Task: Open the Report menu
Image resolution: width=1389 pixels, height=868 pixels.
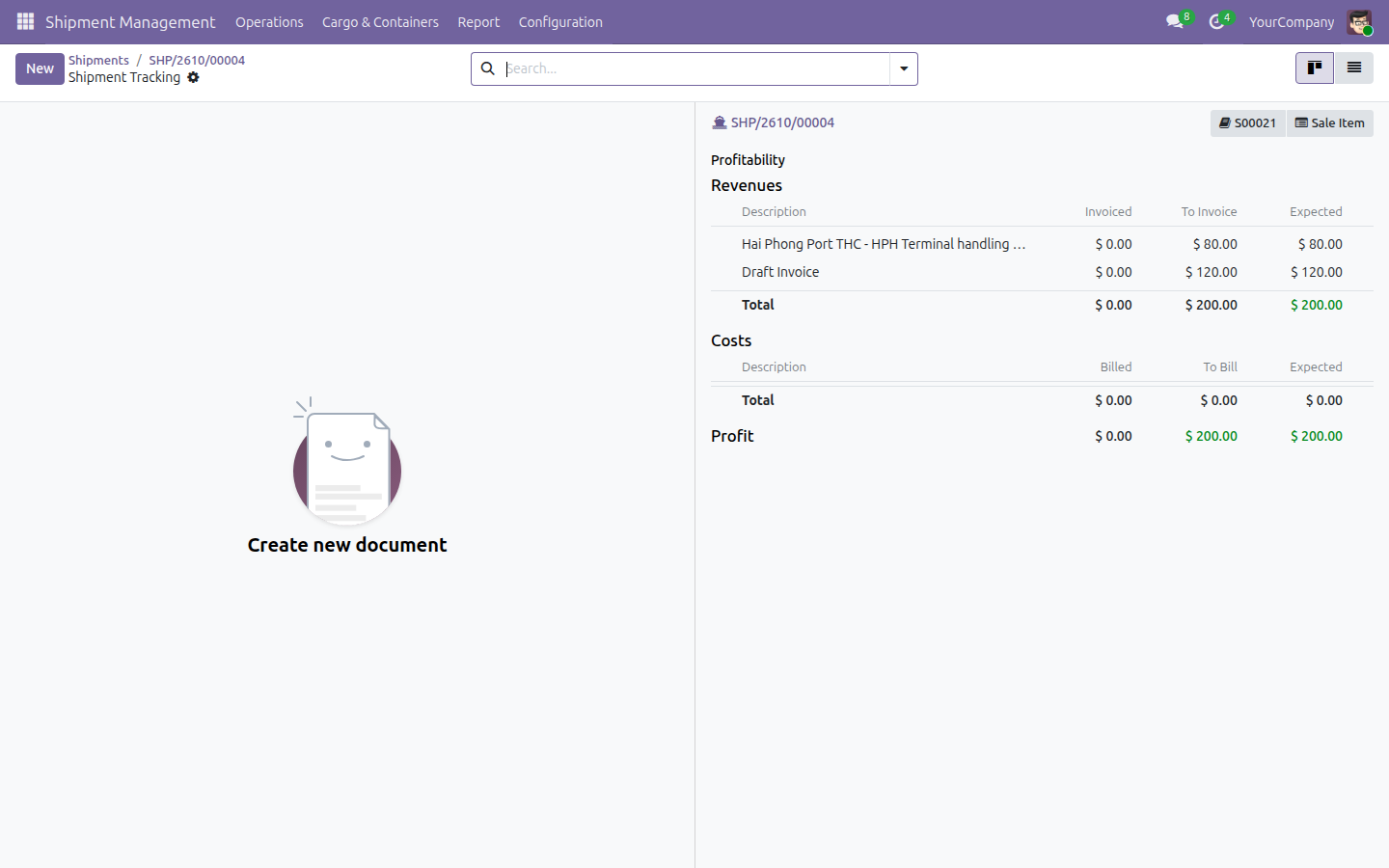Action: [478, 22]
